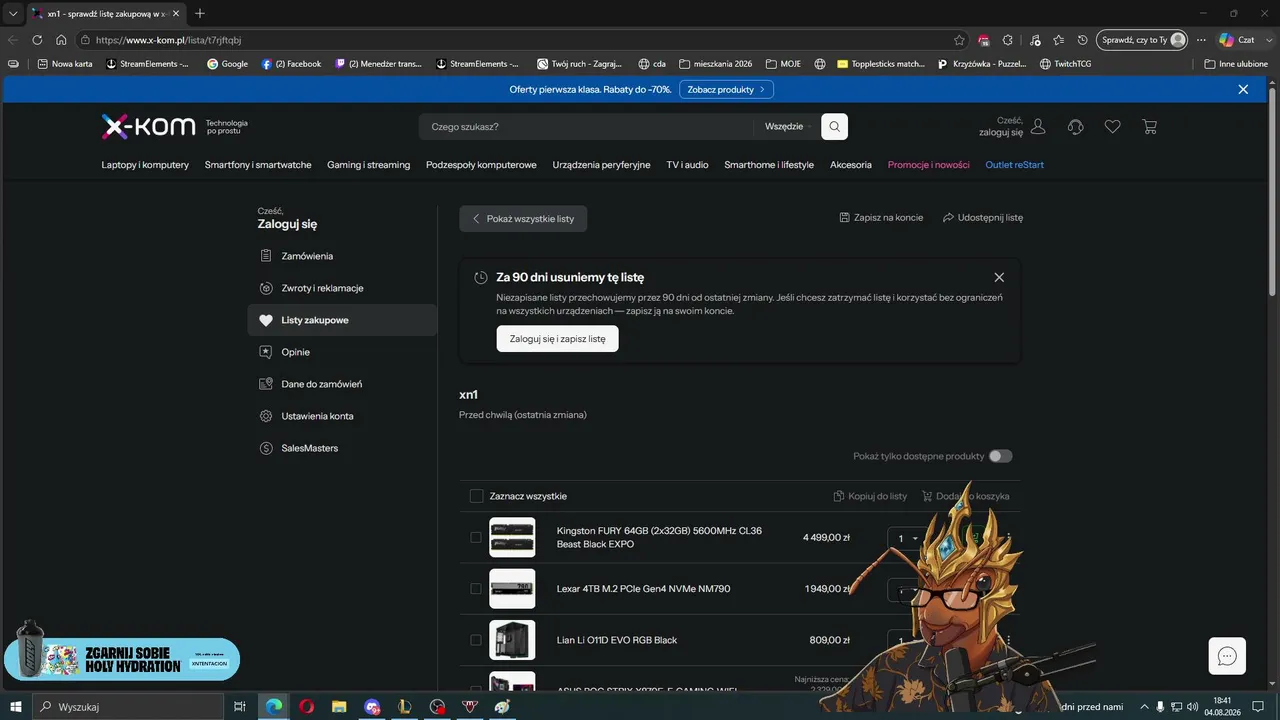Add page to favorites with star icon
1280x720 pixels.
(x=959, y=40)
